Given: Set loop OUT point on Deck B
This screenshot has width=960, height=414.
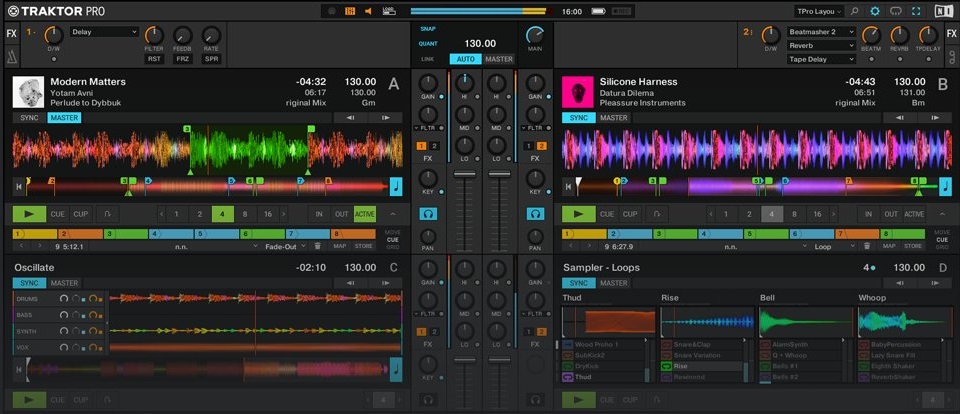Looking at the screenshot, I should (x=891, y=214).
